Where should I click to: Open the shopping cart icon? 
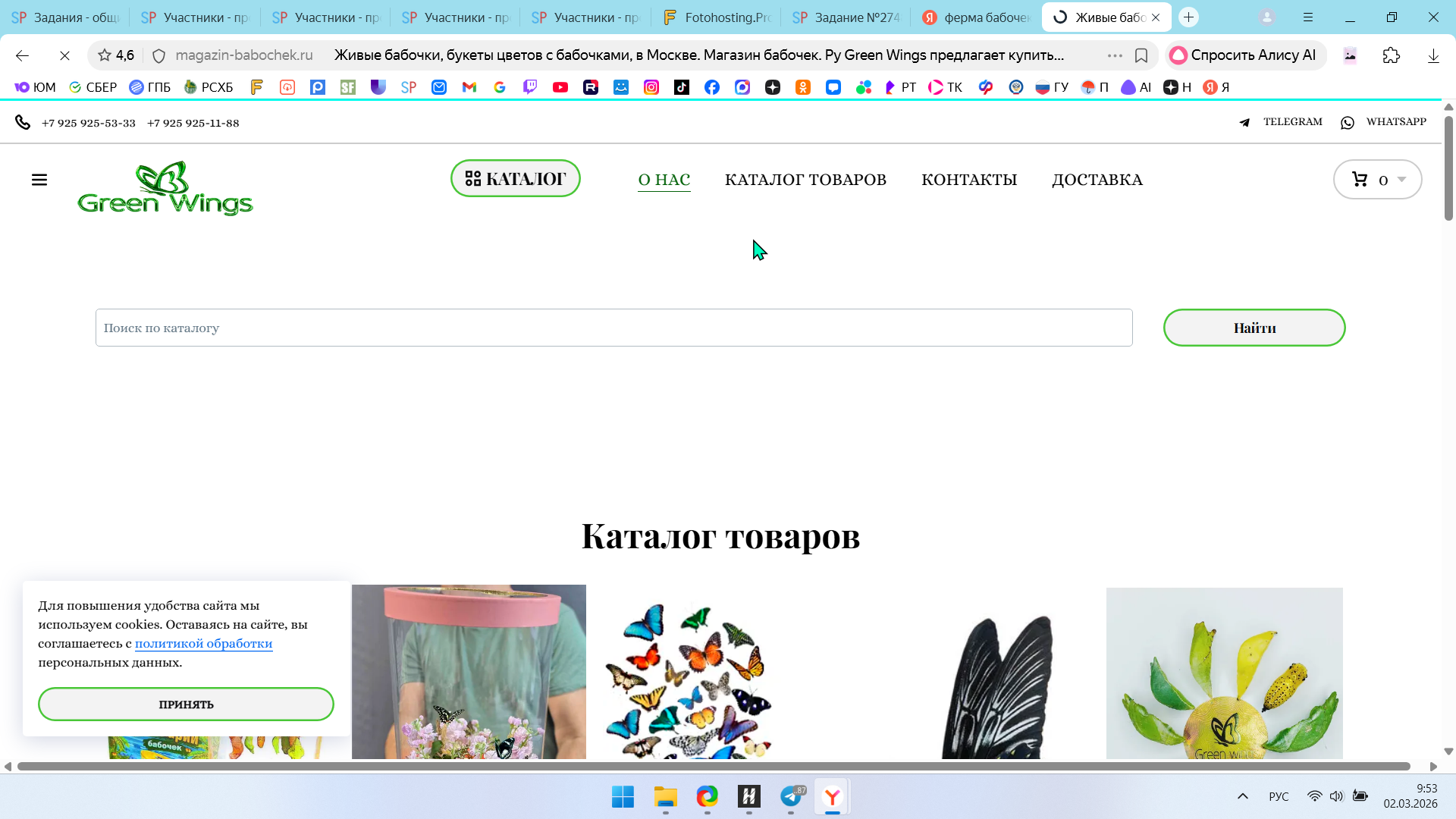(1360, 180)
